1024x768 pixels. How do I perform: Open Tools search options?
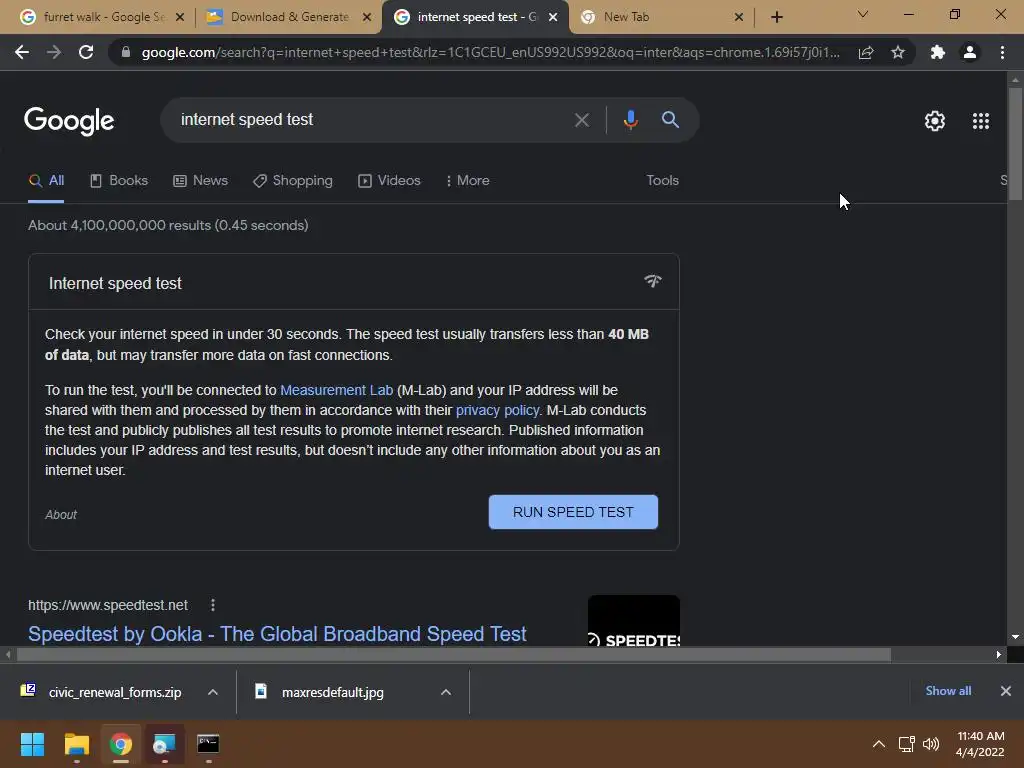coord(662,181)
